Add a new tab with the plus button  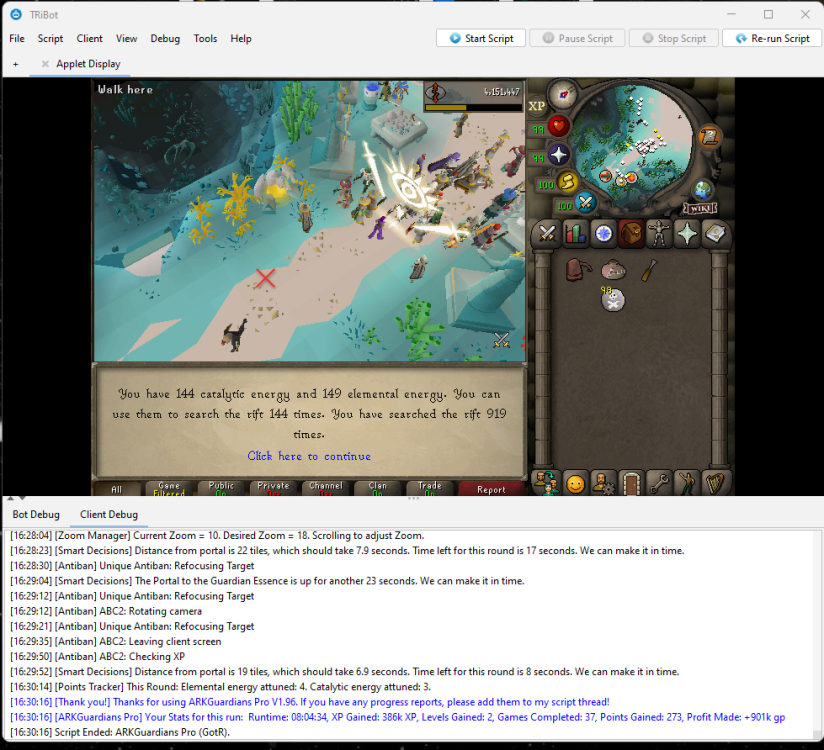16,64
